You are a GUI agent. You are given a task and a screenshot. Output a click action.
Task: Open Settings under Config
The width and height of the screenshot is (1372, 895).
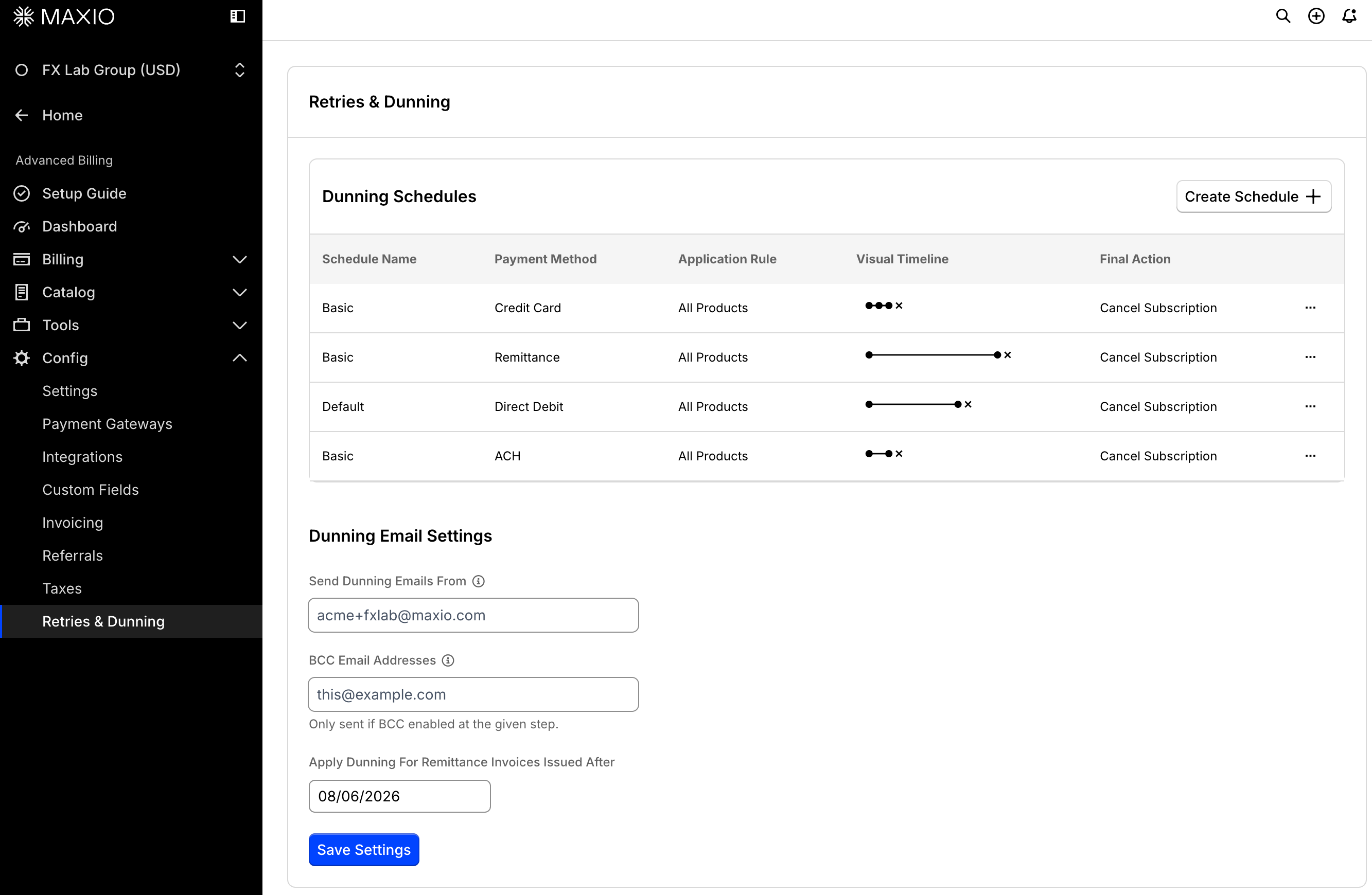pos(70,391)
